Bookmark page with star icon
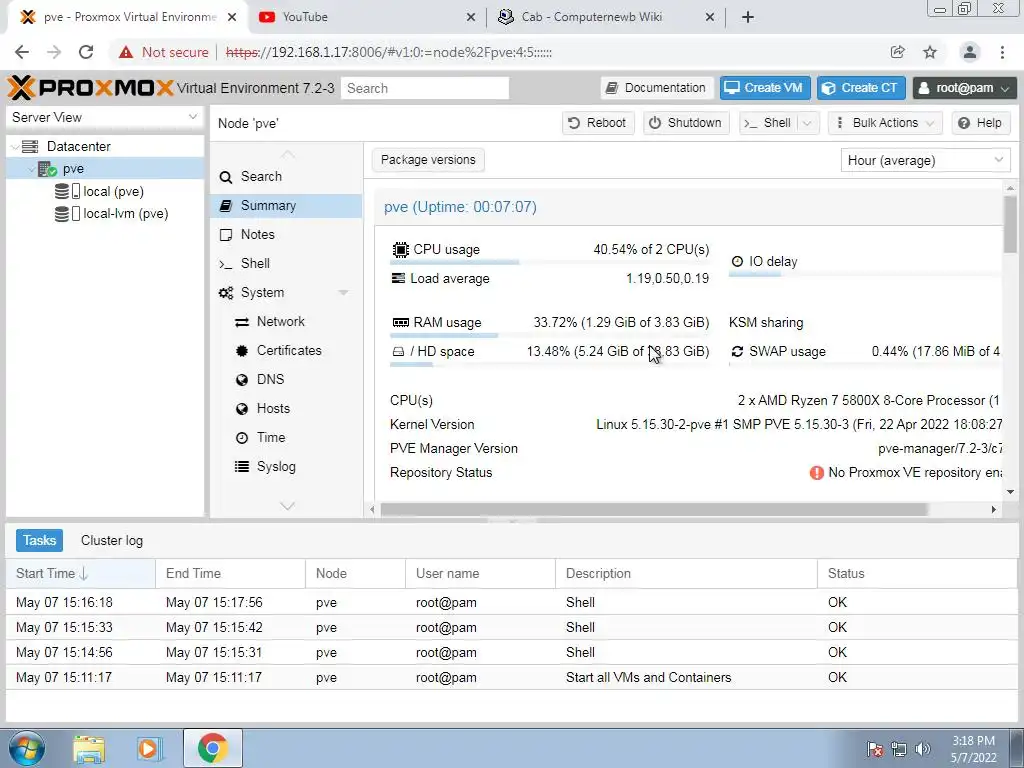 point(930,52)
